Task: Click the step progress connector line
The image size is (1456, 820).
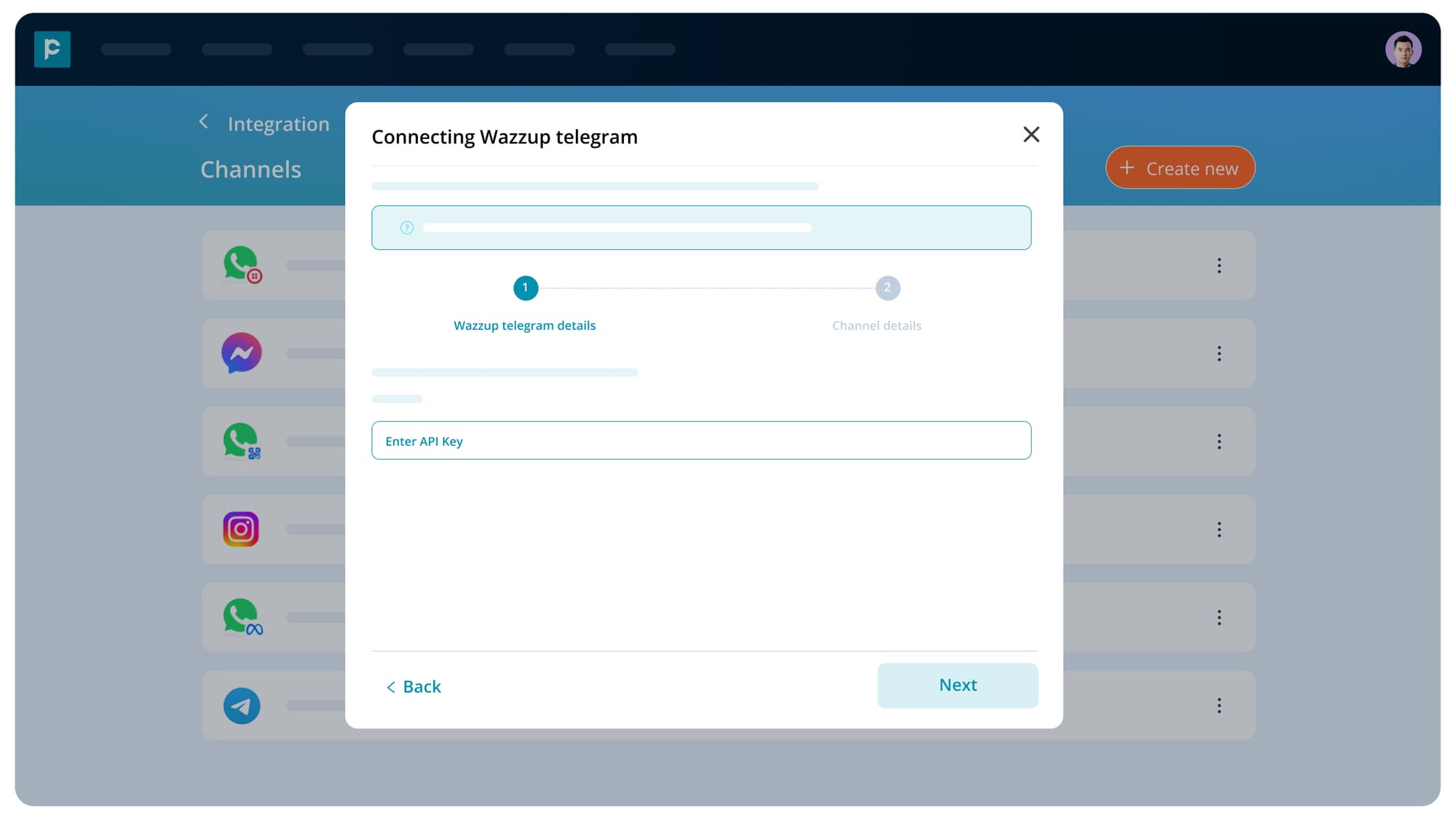Action: click(x=706, y=288)
